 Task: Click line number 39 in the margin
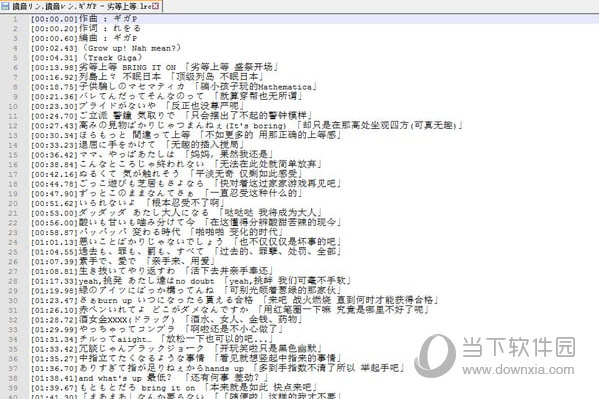pos(13,387)
